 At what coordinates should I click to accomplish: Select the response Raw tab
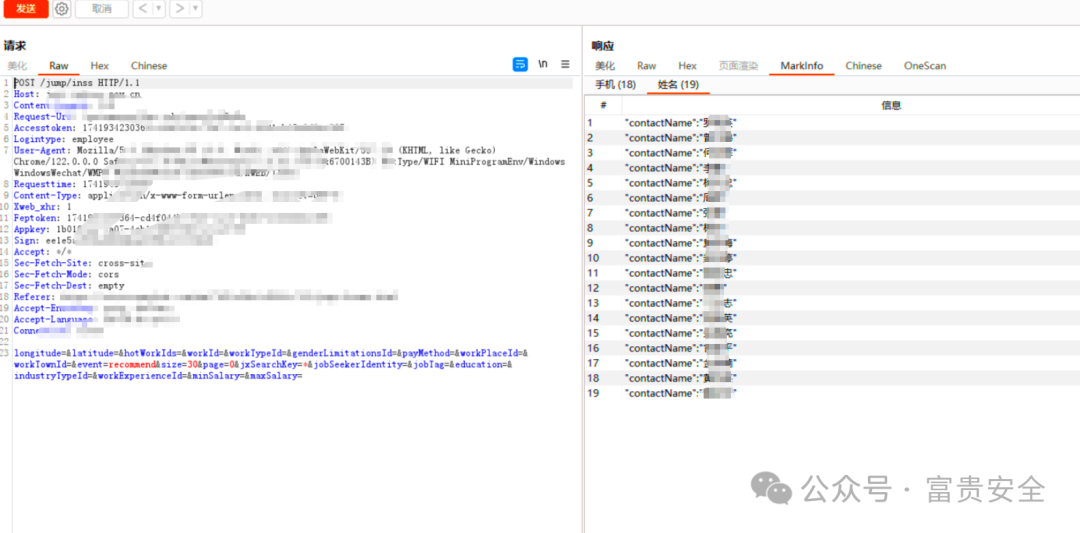coord(646,66)
